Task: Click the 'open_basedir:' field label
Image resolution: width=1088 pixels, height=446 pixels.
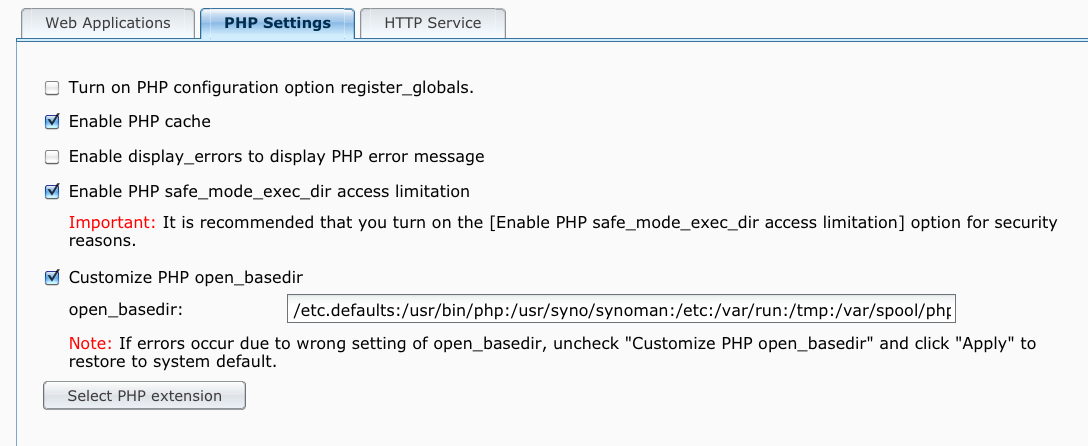Action: click(126, 309)
